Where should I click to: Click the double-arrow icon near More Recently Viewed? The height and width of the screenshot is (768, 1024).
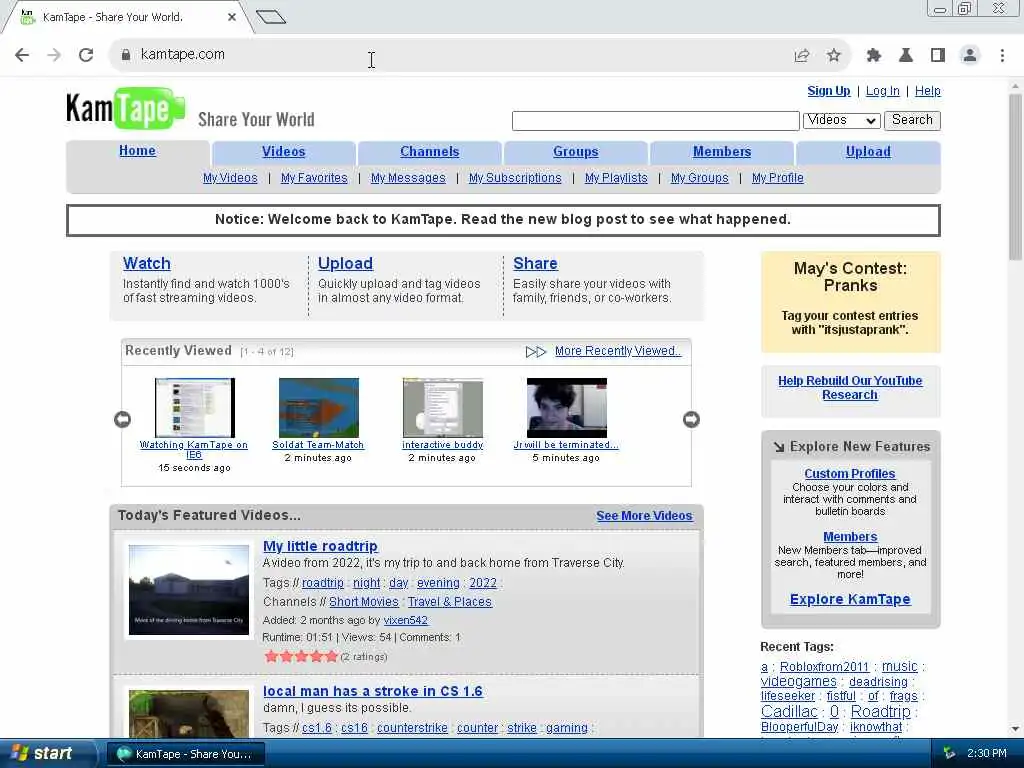pos(536,352)
